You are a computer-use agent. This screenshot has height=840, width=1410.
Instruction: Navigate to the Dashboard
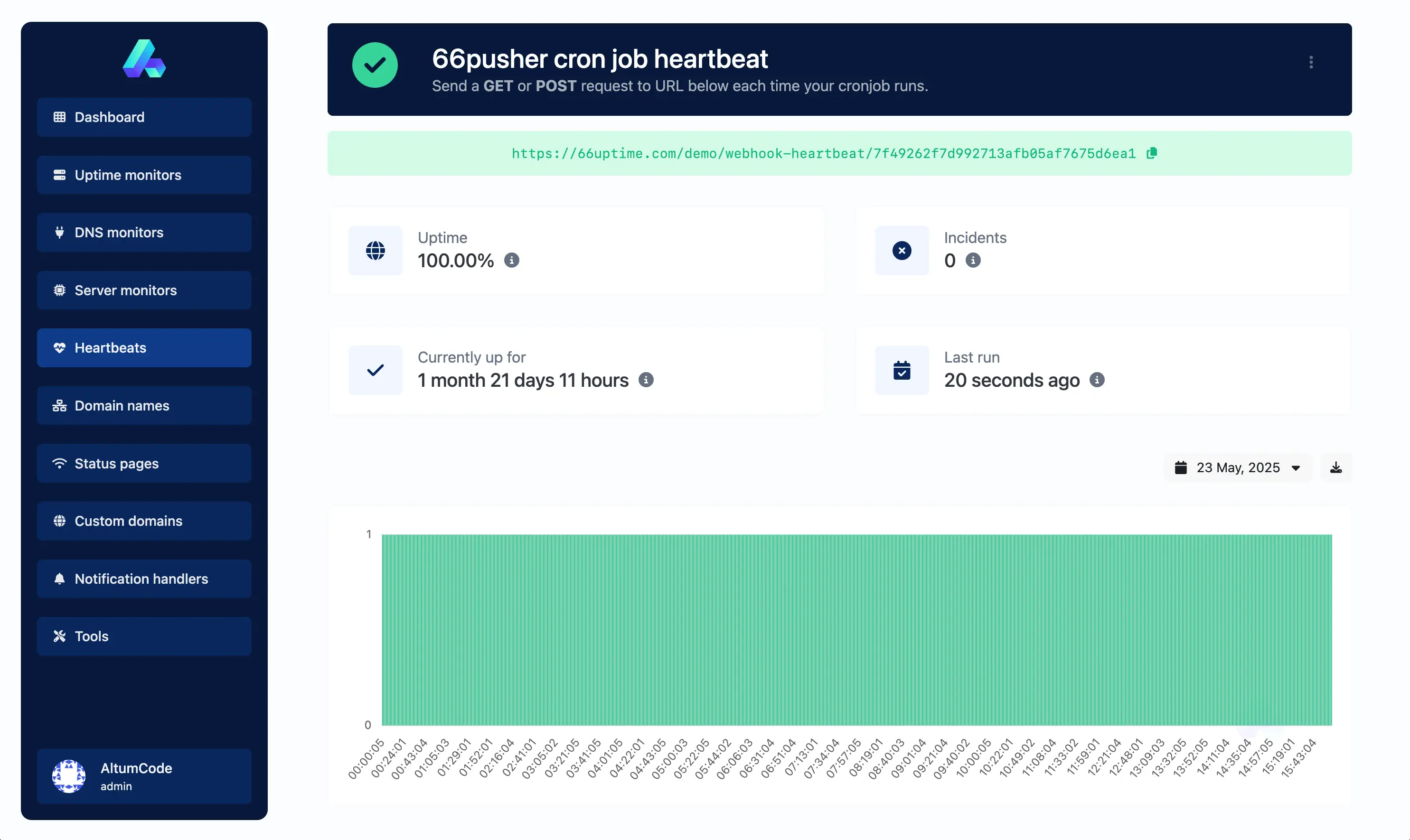pyautogui.click(x=109, y=117)
